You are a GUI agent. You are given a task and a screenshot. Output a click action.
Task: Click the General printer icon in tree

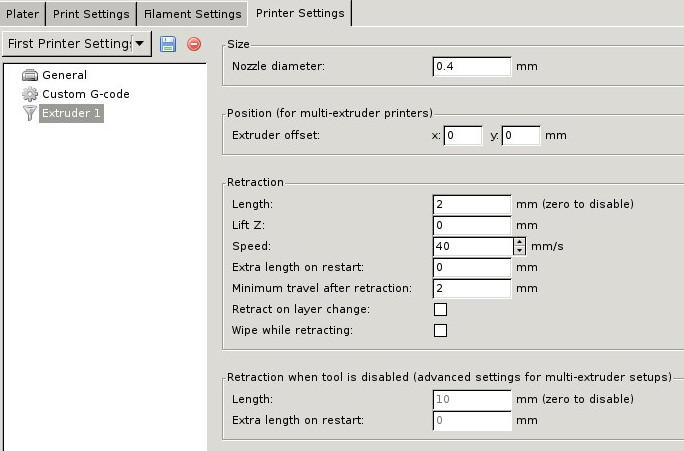29,75
